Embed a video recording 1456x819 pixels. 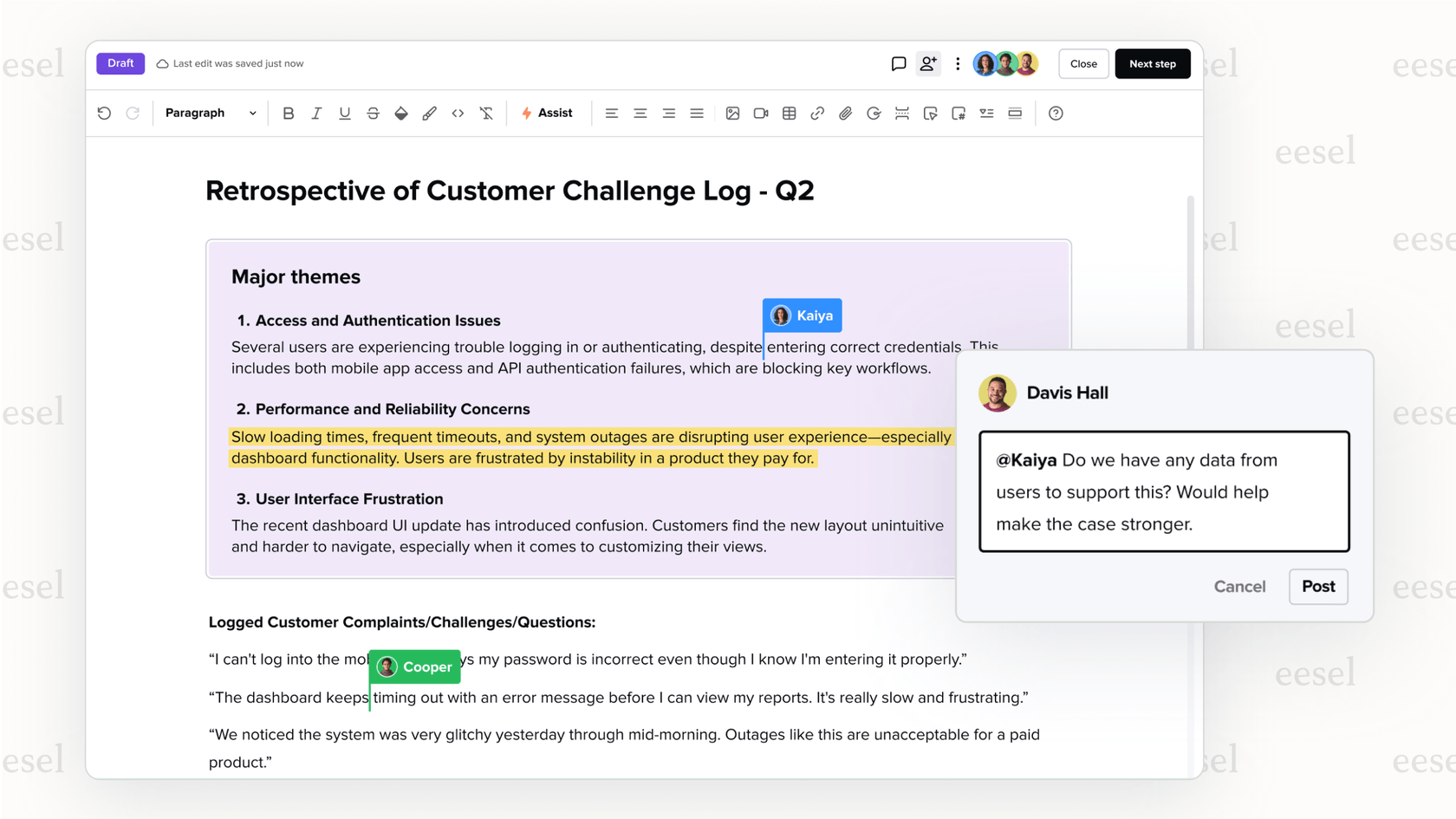[x=761, y=113]
